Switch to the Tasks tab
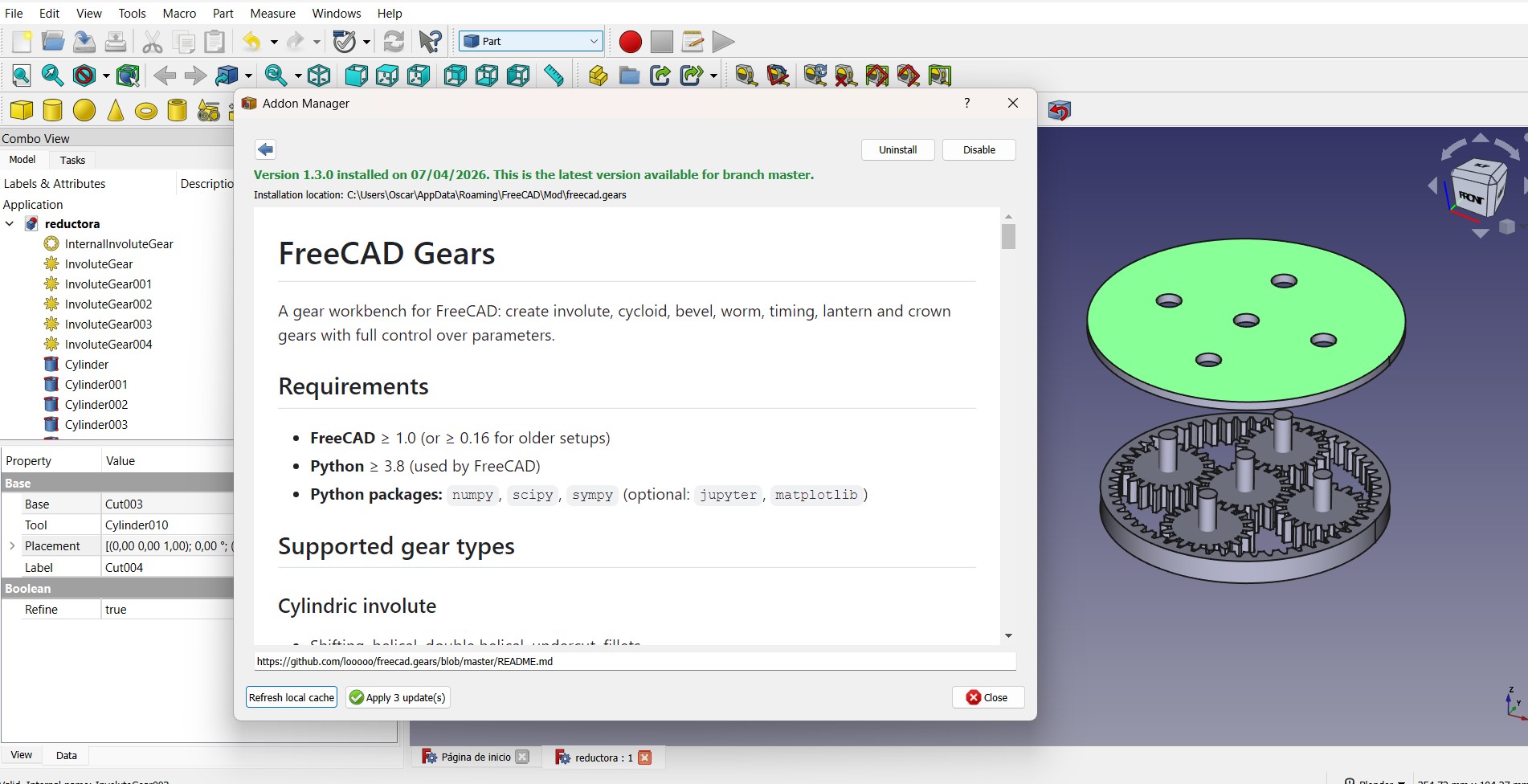Viewport: 1528px width, 784px height. (x=72, y=160)
